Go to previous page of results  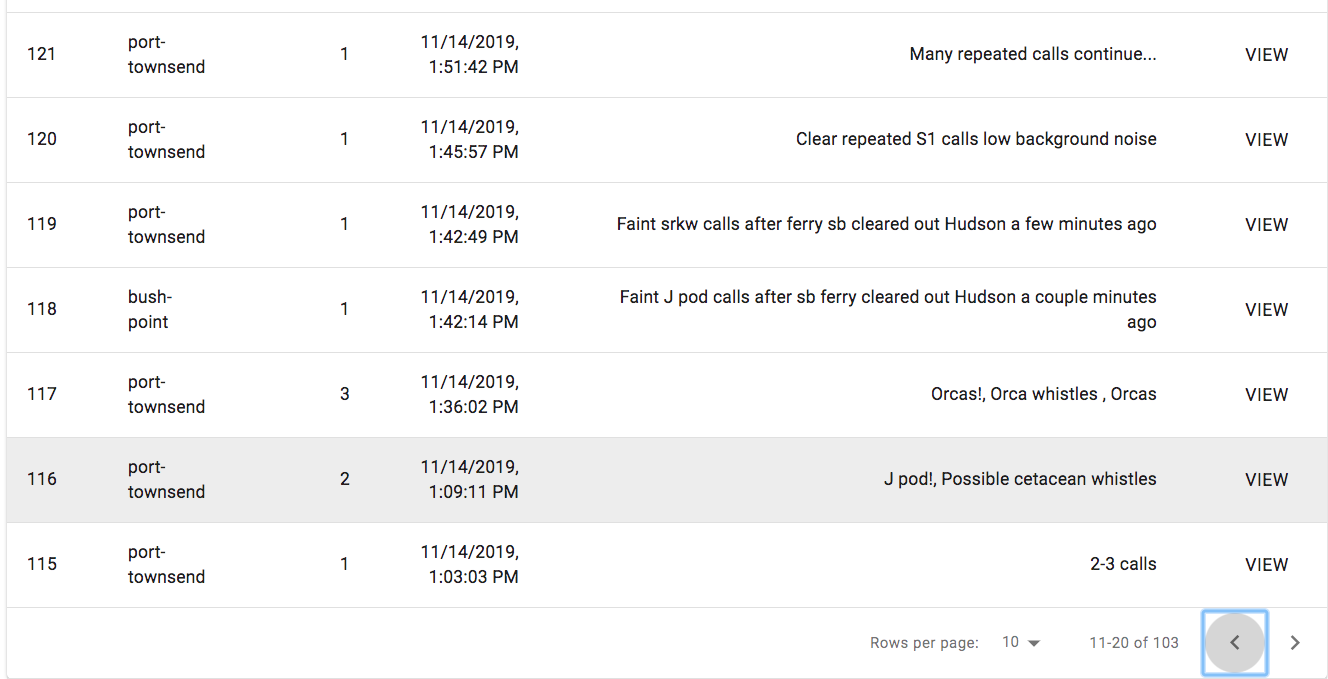[x=1235, y=643]
